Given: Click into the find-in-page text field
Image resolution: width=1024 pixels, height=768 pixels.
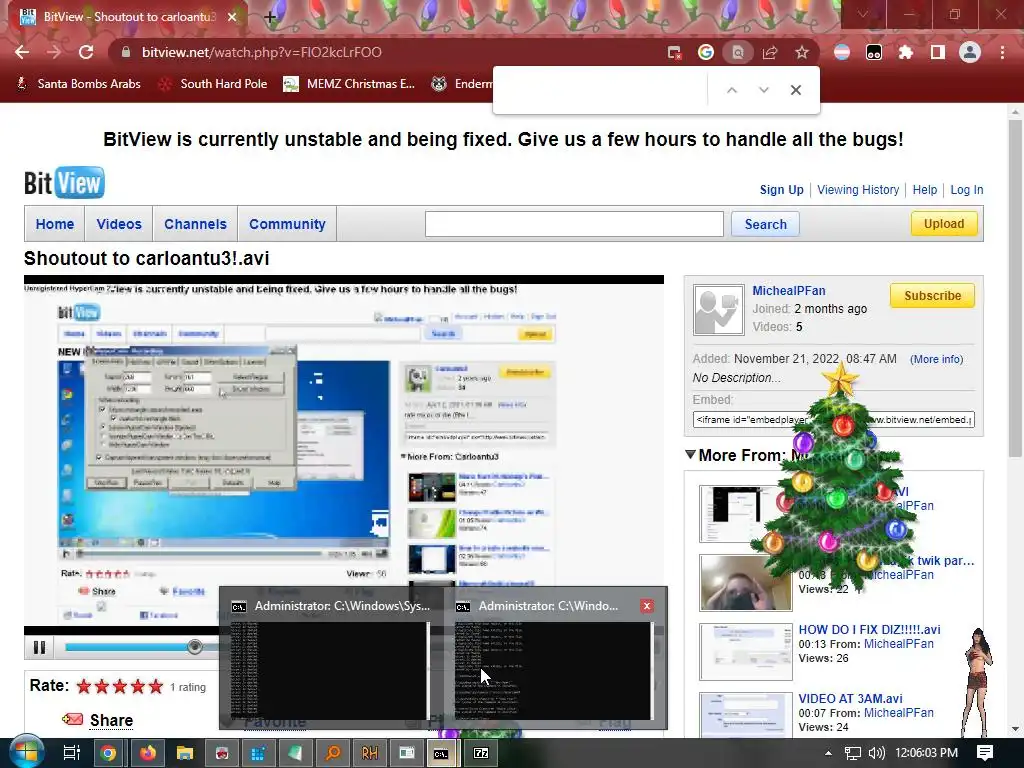Looking at the screenshot, I should coord(602,90).
